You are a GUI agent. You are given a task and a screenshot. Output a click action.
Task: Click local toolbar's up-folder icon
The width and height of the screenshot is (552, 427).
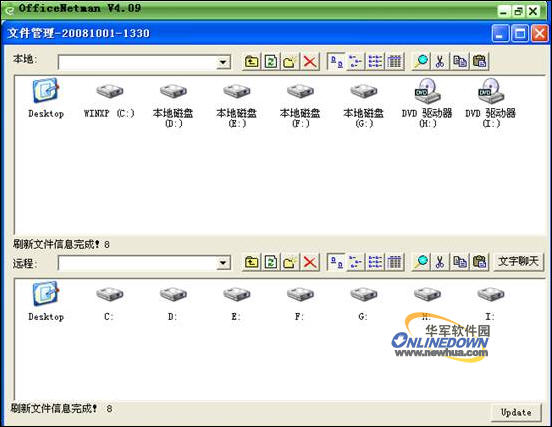click(251, 62)
